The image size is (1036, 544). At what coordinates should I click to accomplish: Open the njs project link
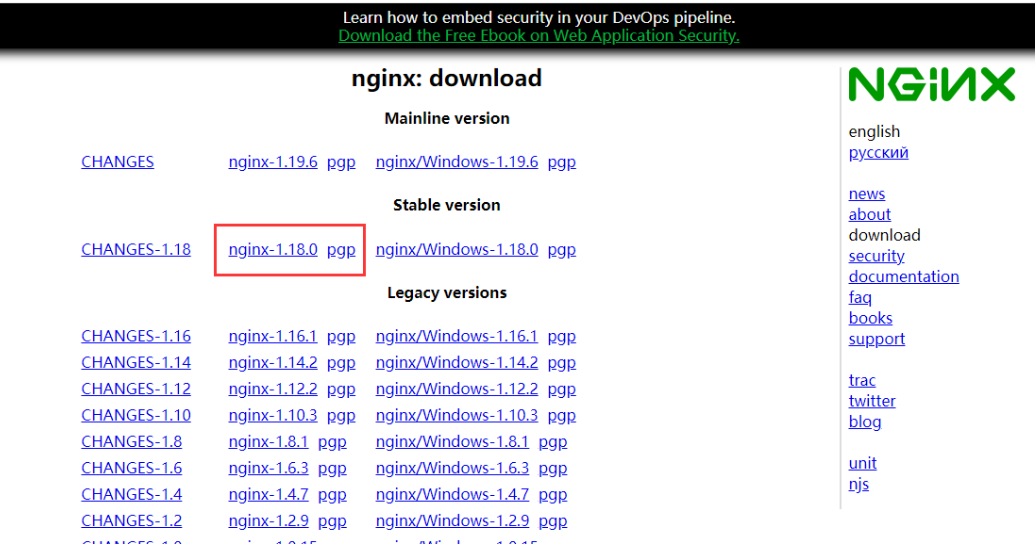pos(858,485)
